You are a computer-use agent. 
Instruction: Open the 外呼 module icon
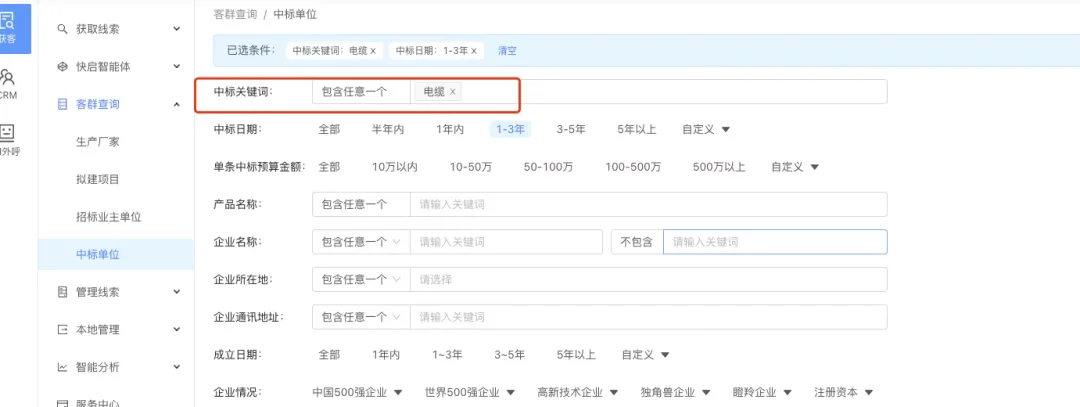coord(7,133)
